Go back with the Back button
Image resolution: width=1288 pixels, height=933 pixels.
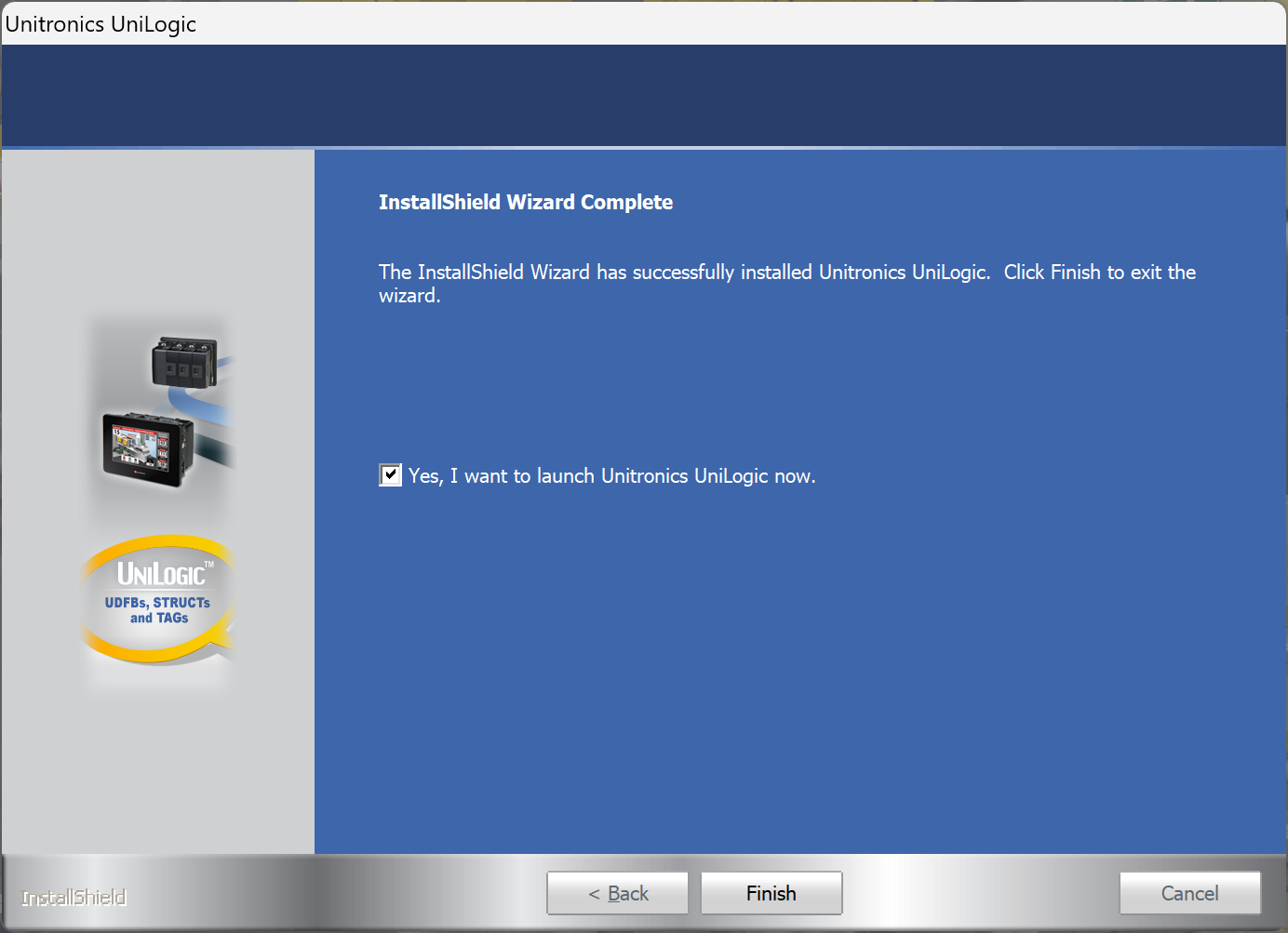(x=617, y=893)
